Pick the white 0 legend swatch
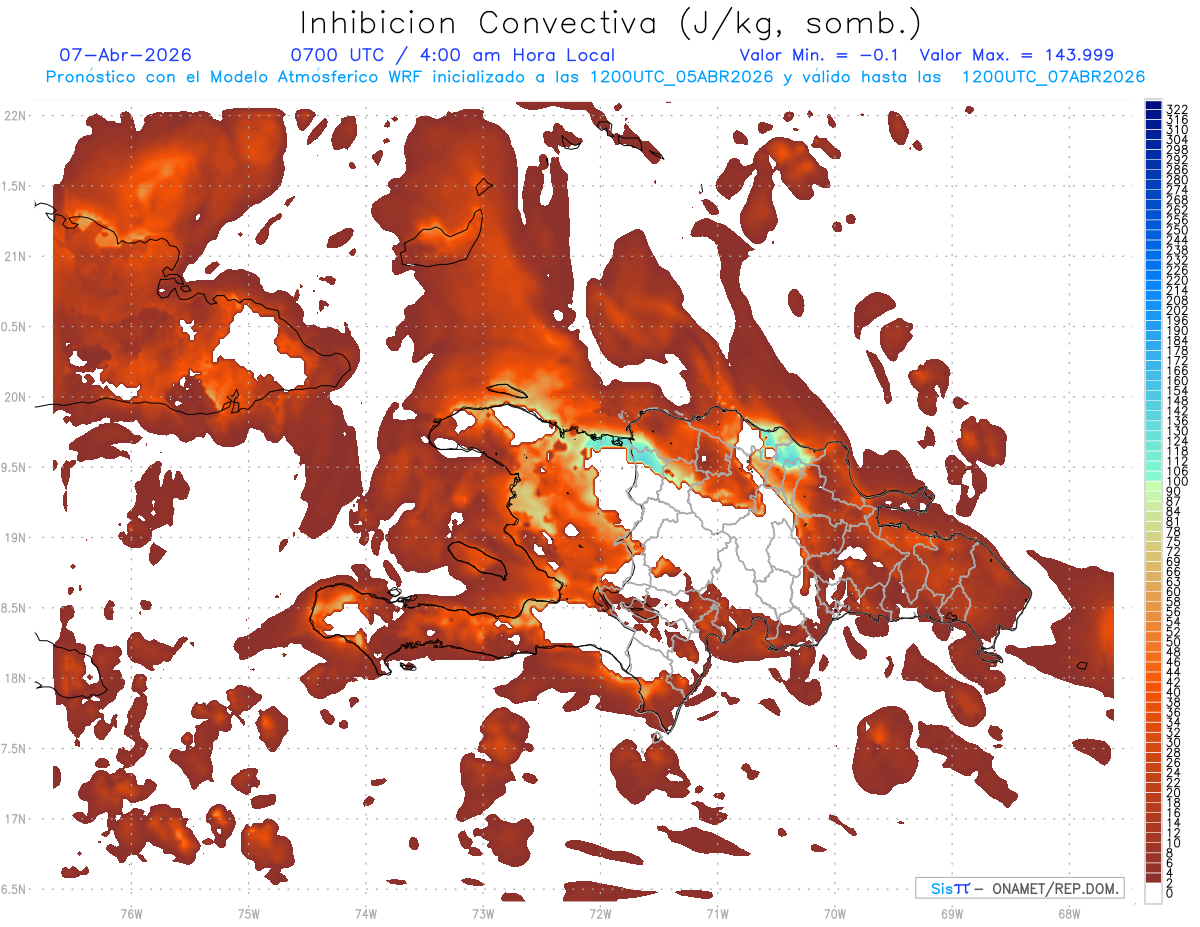1200x927 pixels. point(1153,892)
